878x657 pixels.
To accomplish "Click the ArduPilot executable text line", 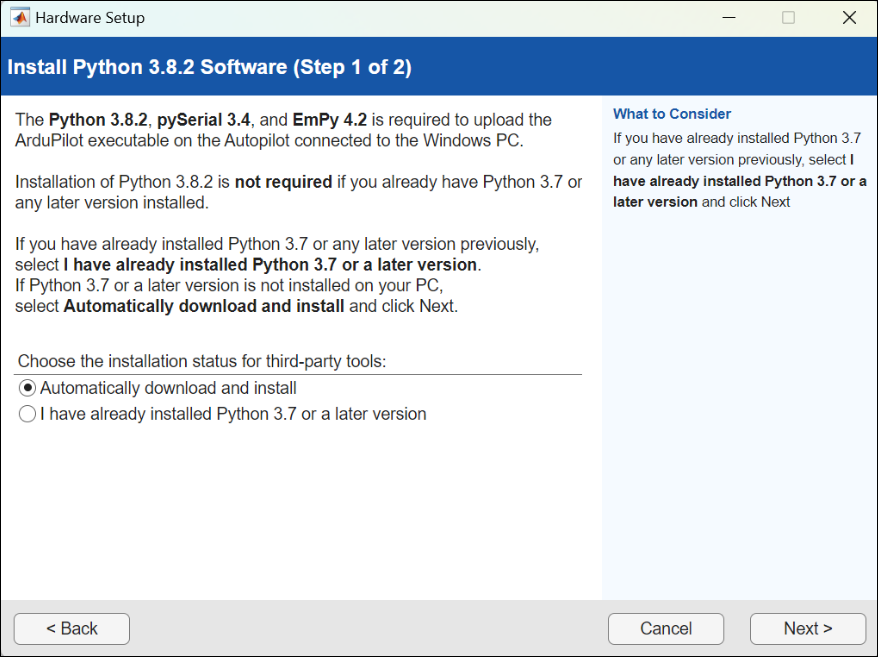I will [x=269, y=140].
